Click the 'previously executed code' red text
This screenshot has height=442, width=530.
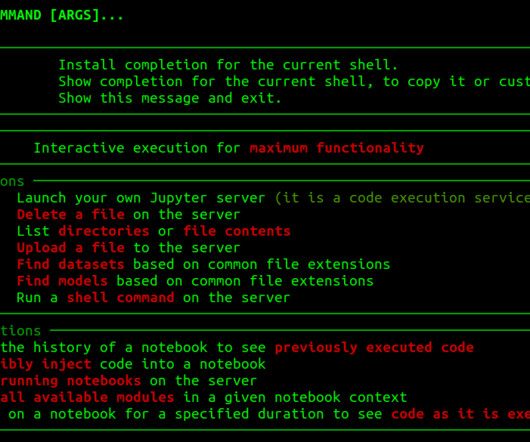tap(374, 347)
